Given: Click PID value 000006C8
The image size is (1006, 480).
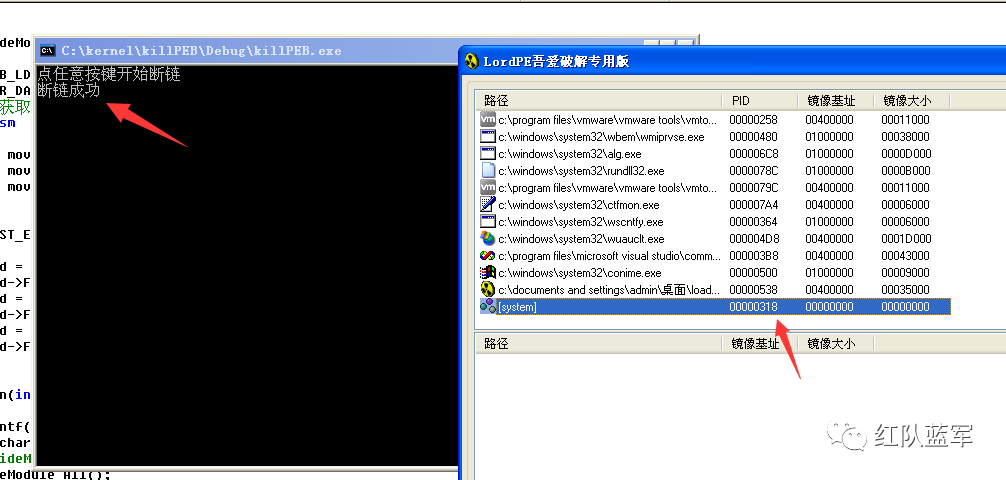Looking at the screenshot, I should pos(753,154).
